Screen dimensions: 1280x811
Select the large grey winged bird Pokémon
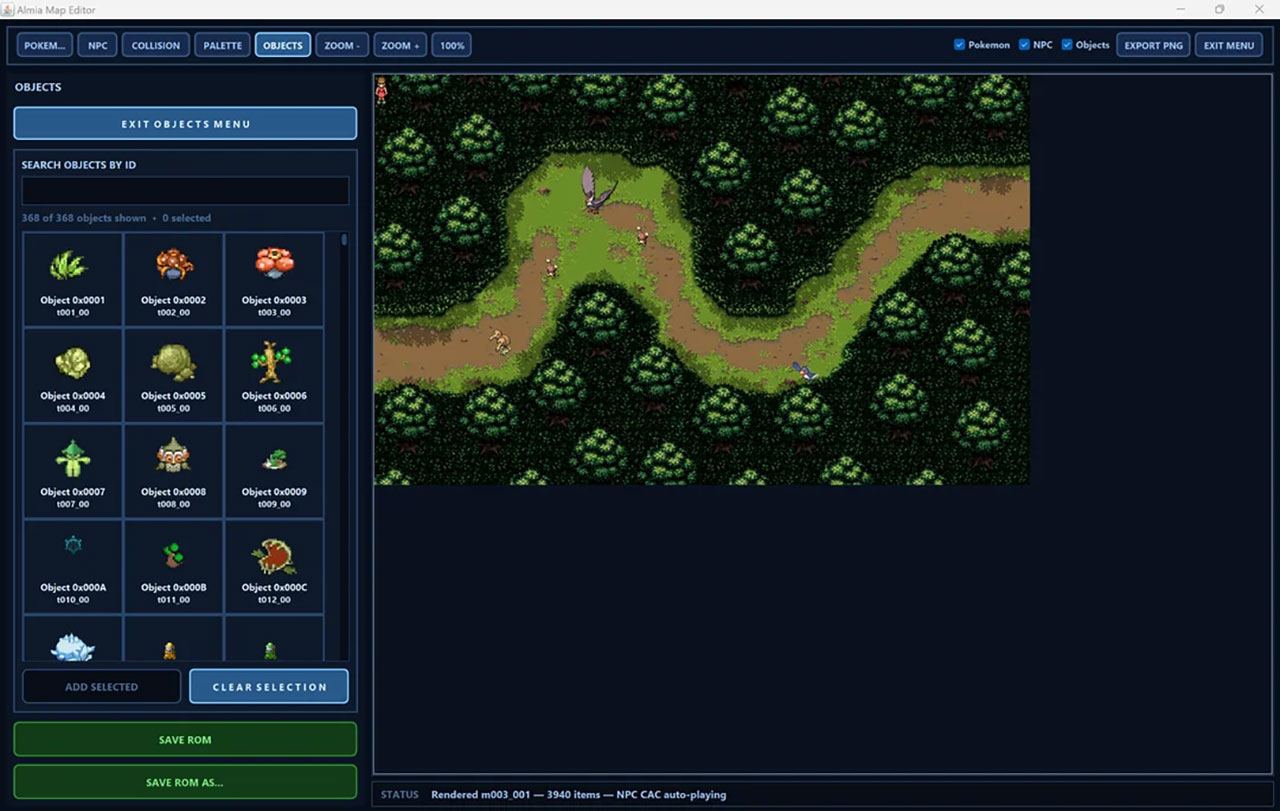pos(597,189)
